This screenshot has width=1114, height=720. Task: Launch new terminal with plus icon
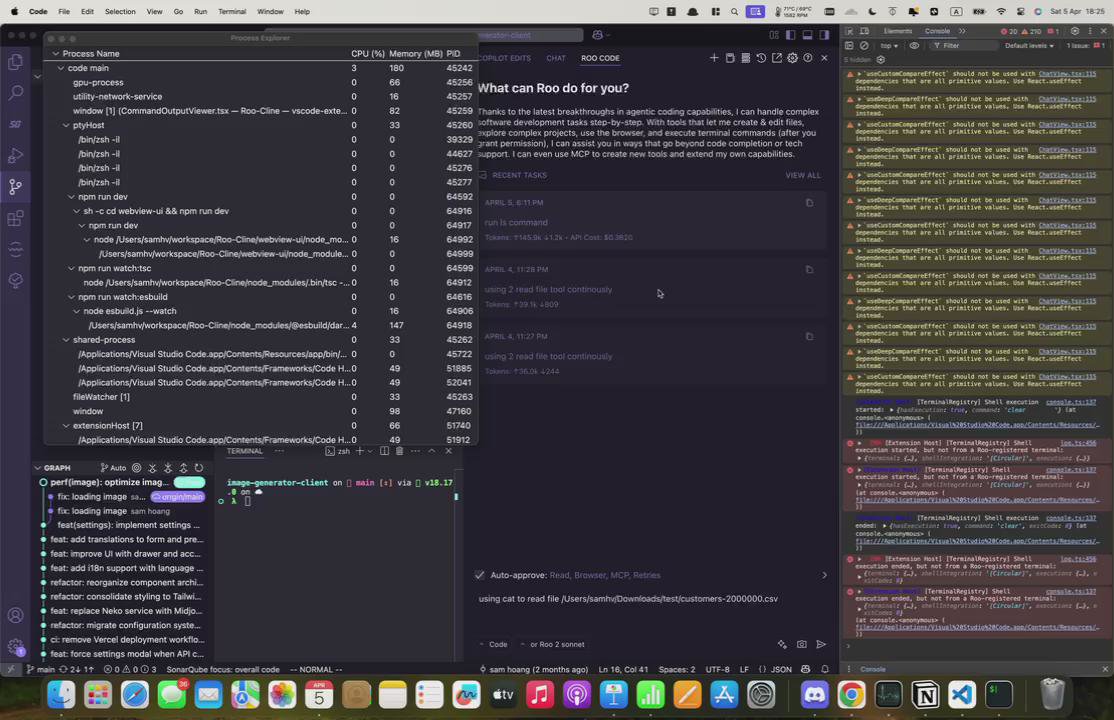[x=359, y=451]
